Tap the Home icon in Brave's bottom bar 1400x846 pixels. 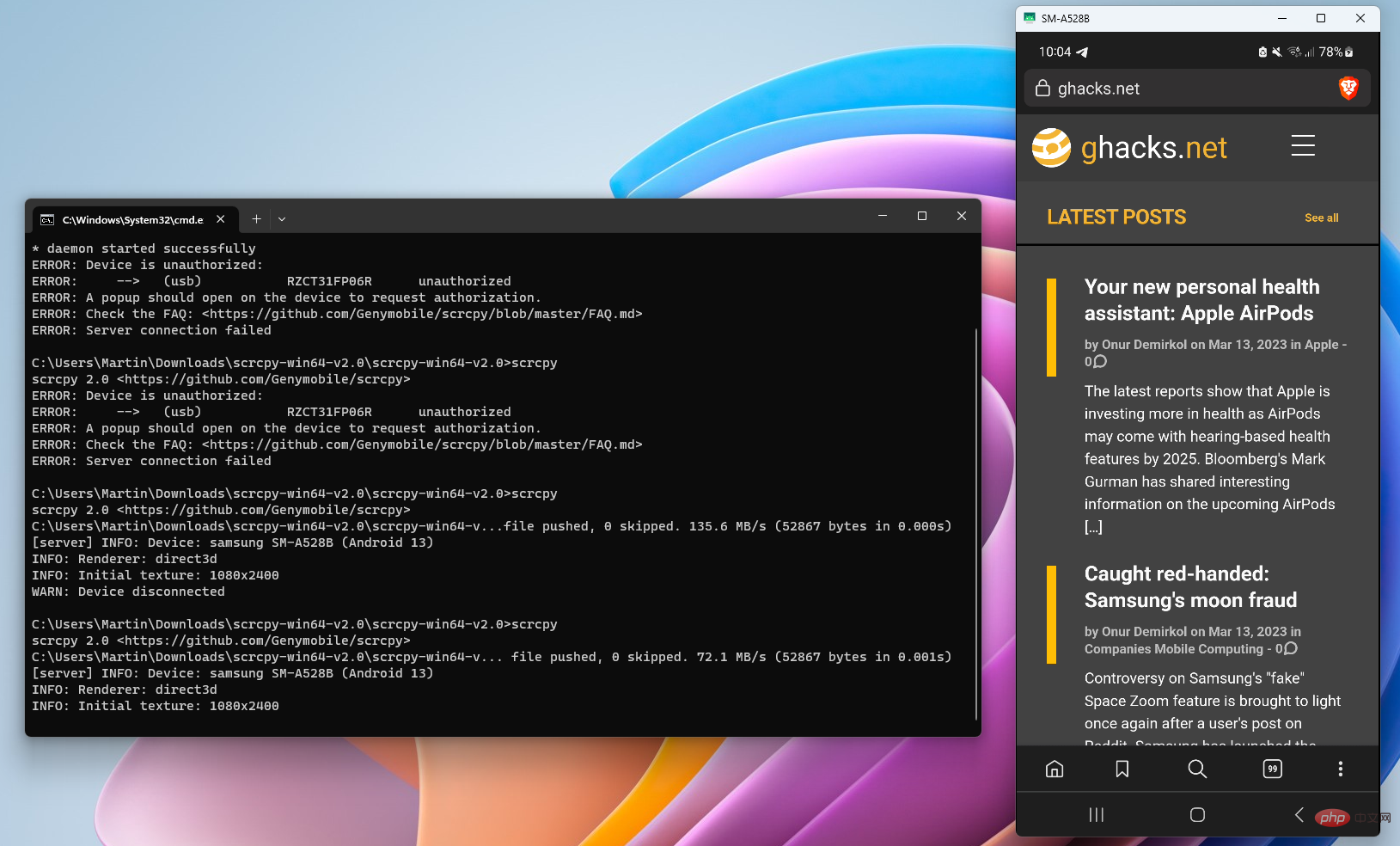coord(1055,769)
